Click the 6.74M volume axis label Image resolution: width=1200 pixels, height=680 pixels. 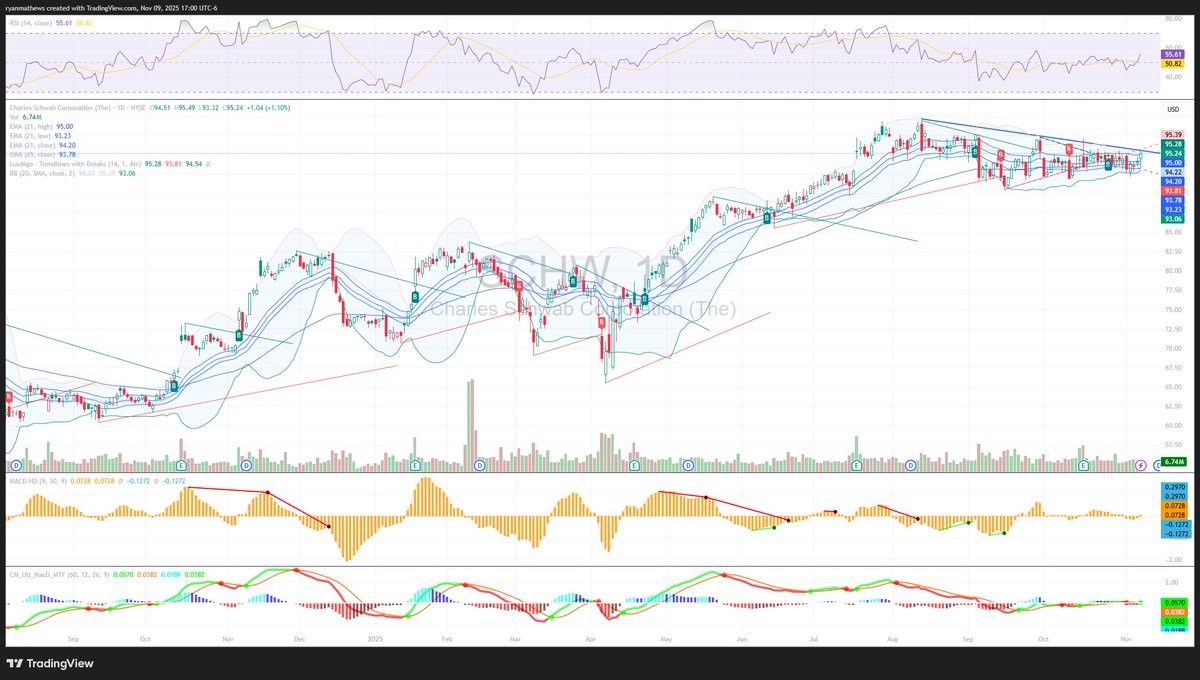coord(1172,463)
